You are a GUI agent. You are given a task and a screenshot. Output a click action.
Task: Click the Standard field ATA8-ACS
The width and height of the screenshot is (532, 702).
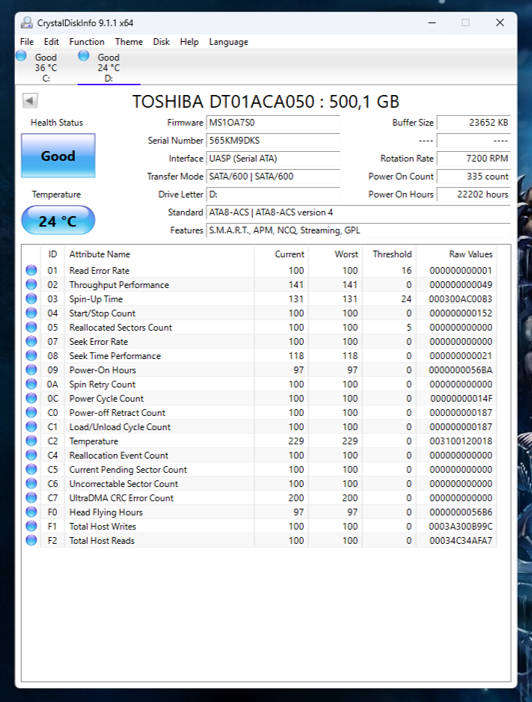pos(358,212)
